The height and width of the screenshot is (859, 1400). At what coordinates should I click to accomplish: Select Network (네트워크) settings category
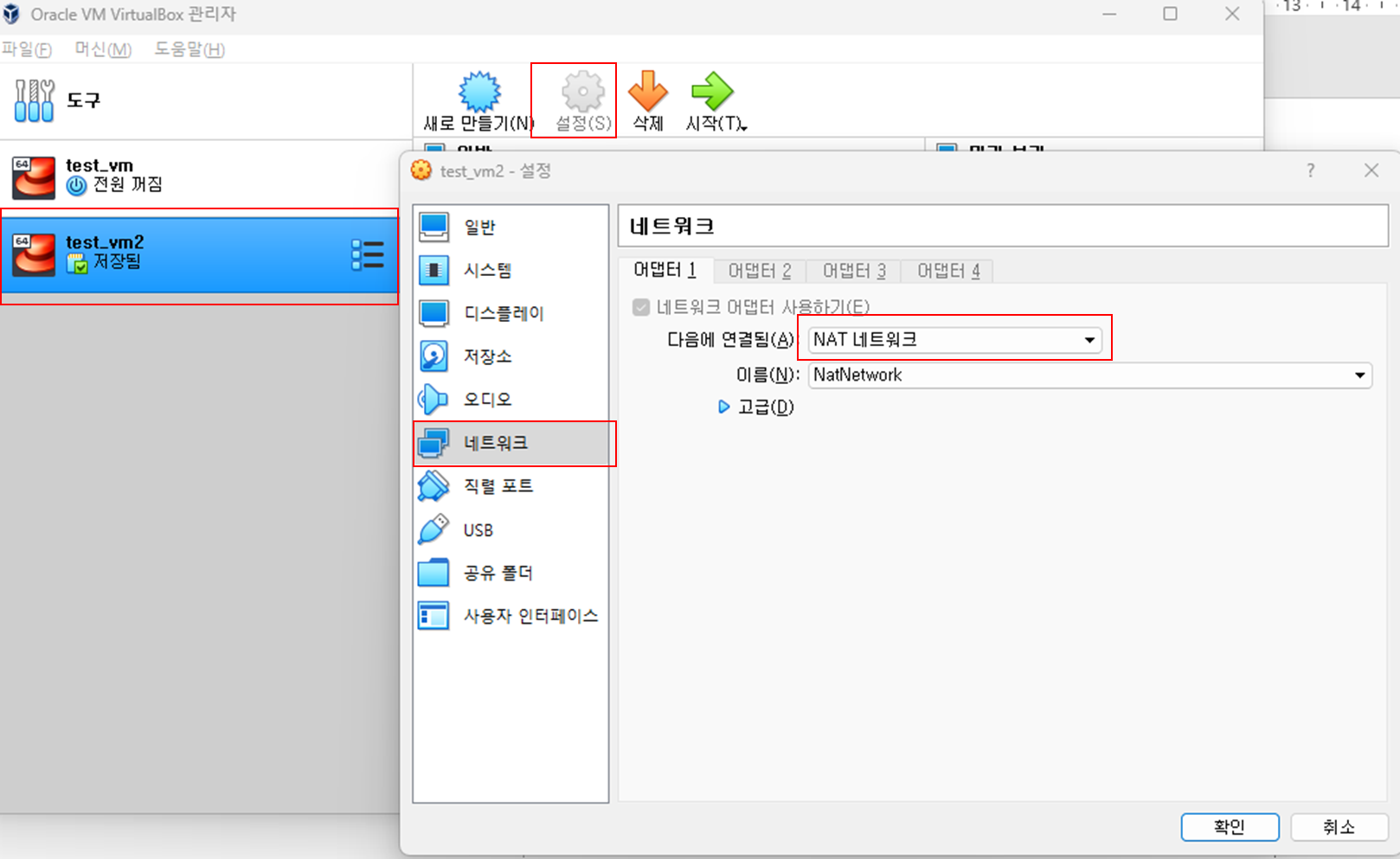511,443
